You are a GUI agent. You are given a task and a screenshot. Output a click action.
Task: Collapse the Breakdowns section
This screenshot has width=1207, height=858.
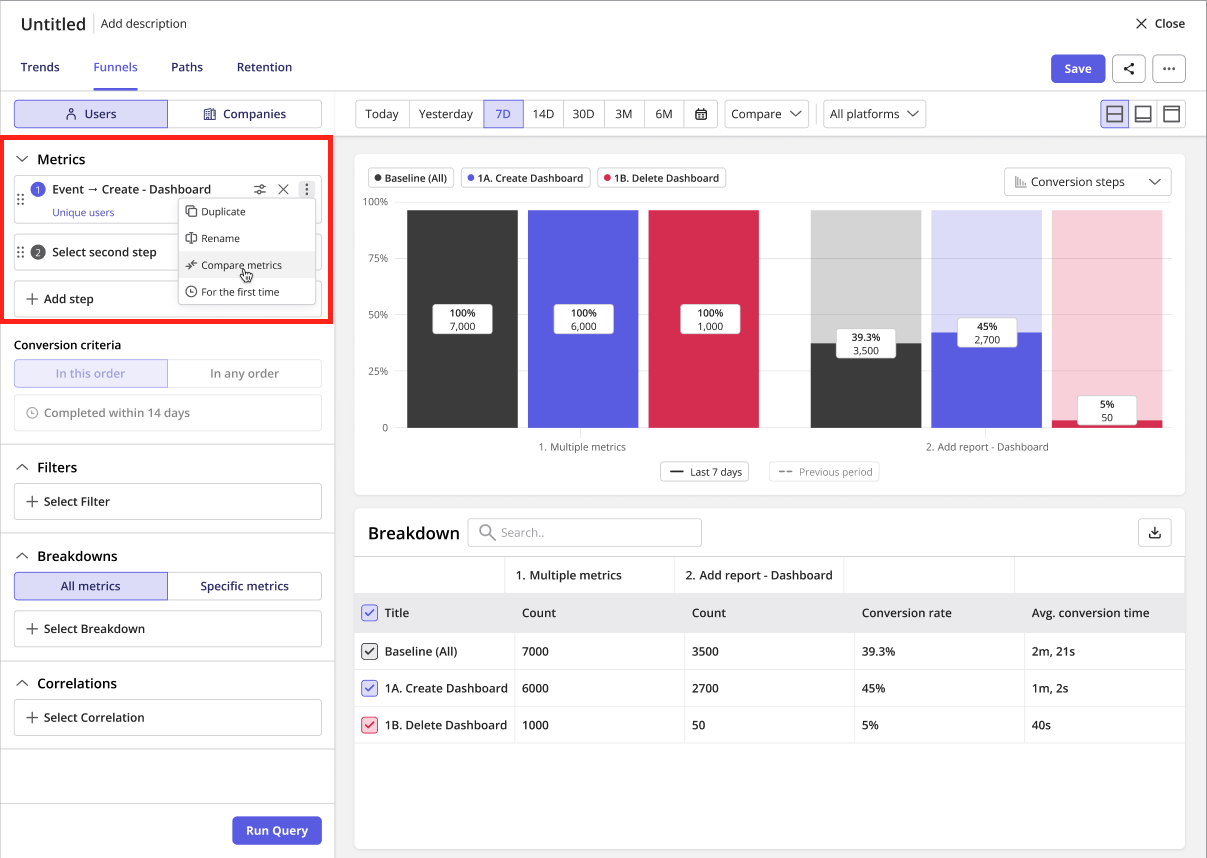point(23,556)
